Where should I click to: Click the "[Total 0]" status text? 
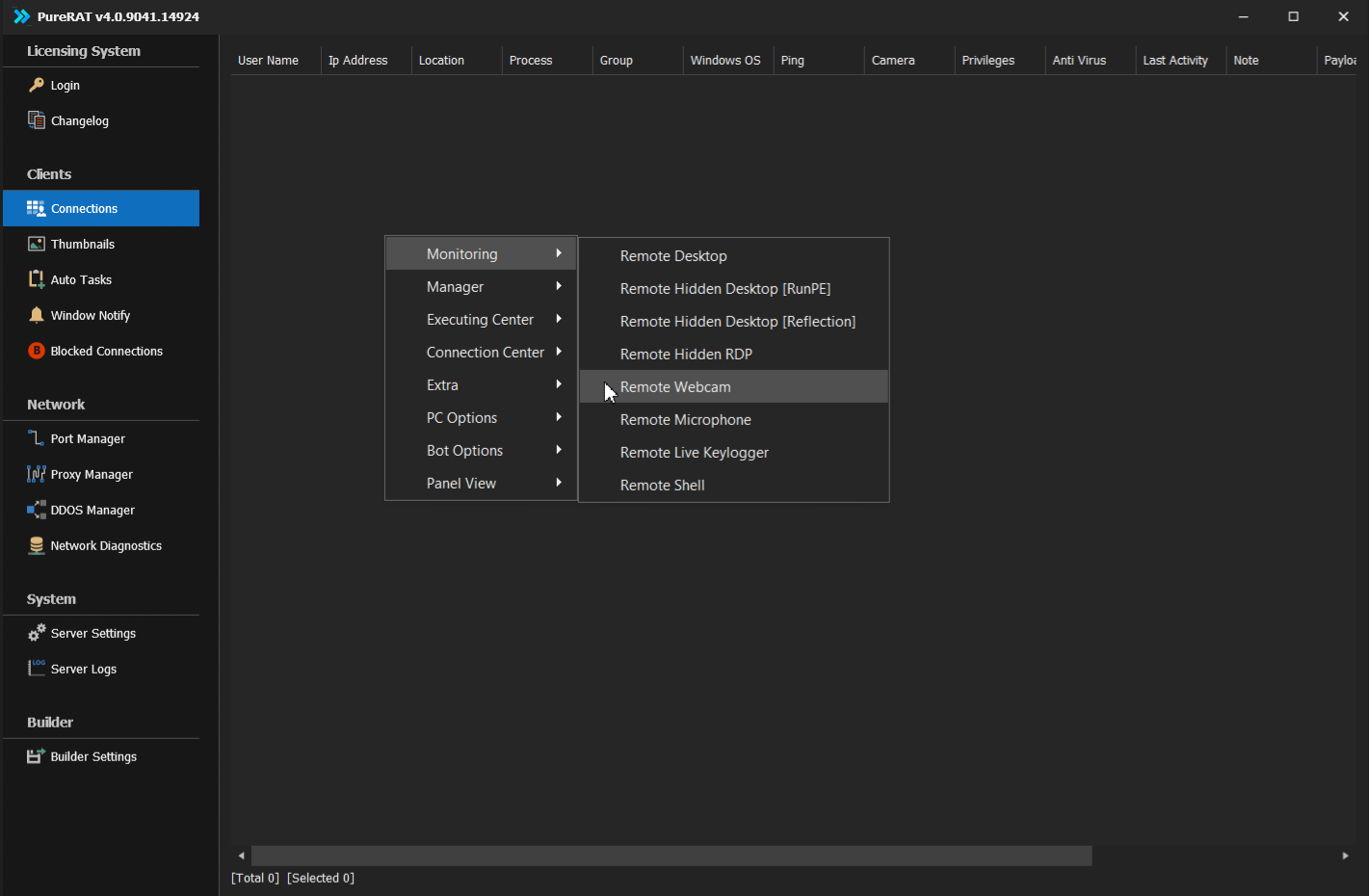click(255, 878)
